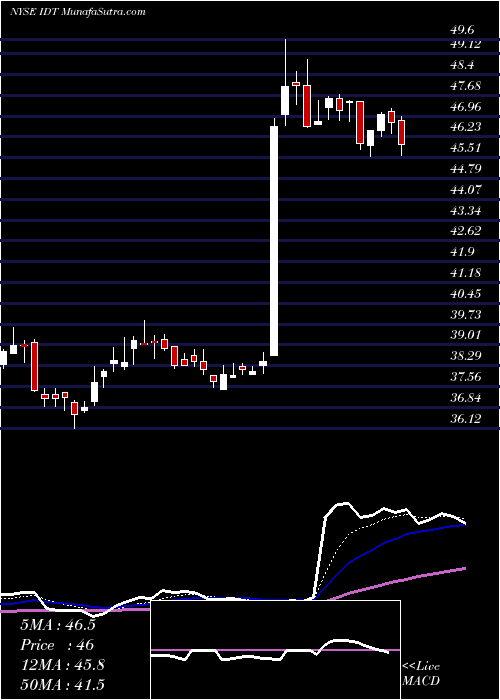Click the Price : 46 readout
Screen dimensions: 500x700
click(57, 645)
